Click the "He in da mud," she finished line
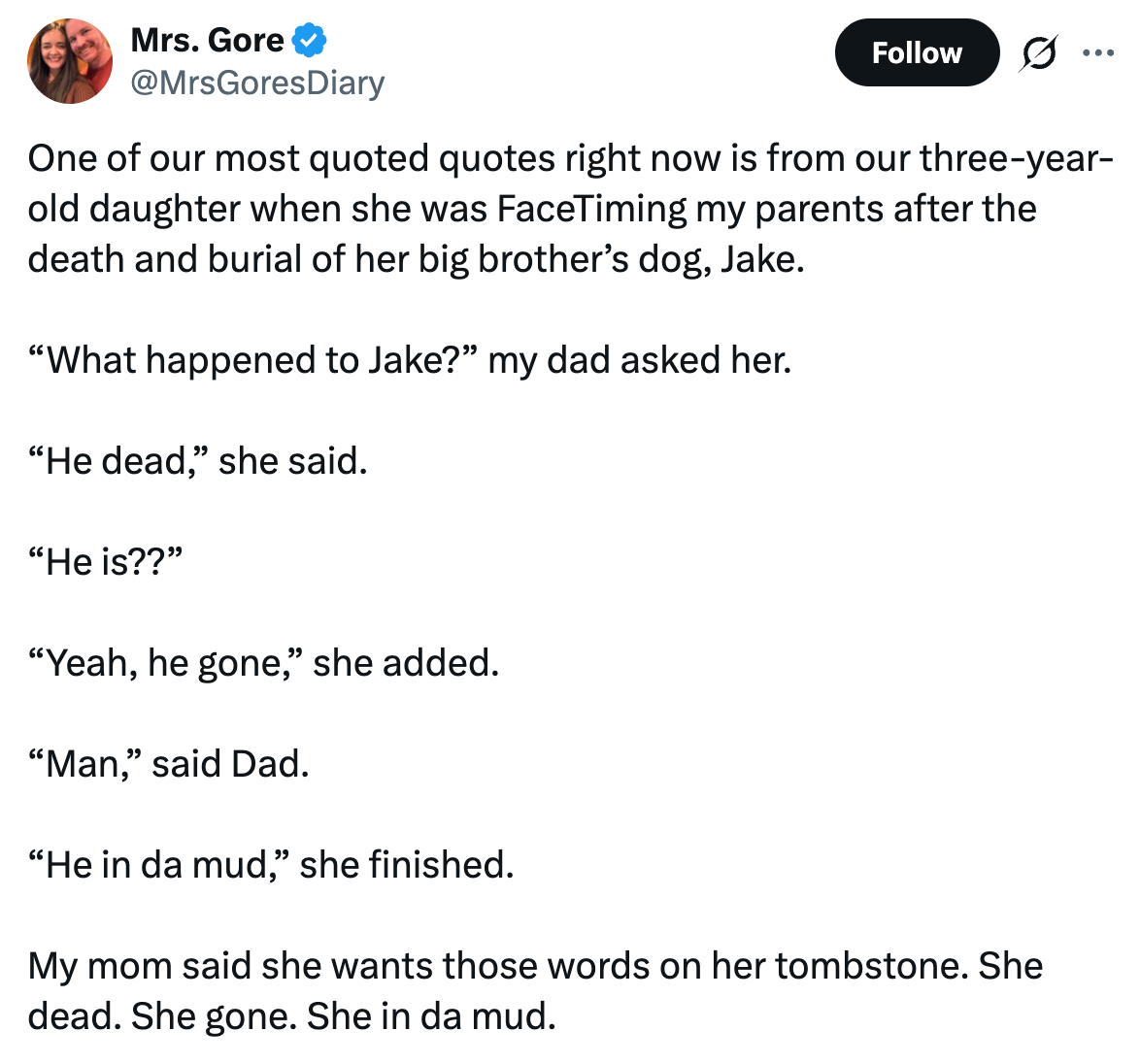The width and height of the screenshot is (1140, 1064). tap(271, 865)
